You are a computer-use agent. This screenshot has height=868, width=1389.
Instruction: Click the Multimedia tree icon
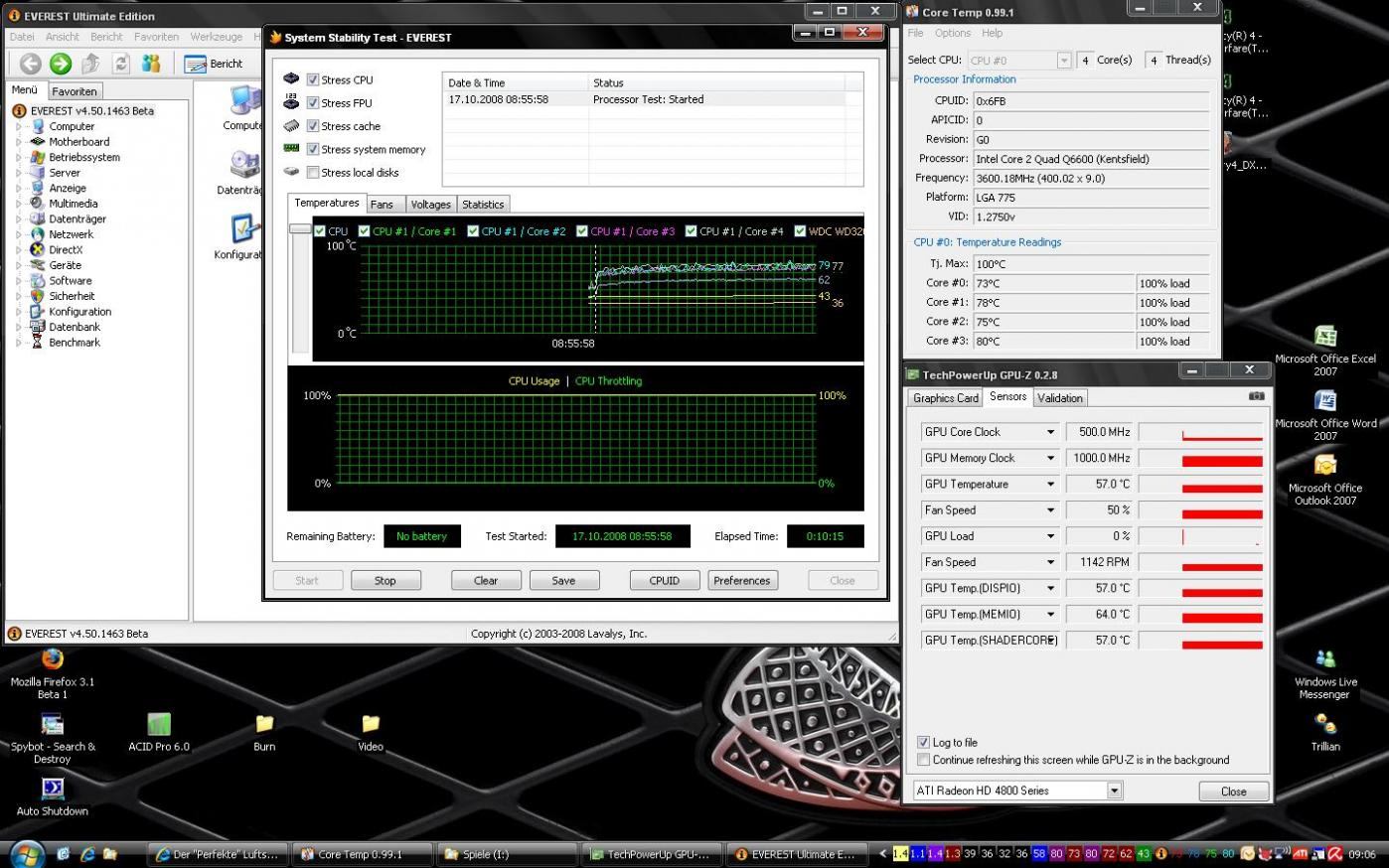pos(38,204)
